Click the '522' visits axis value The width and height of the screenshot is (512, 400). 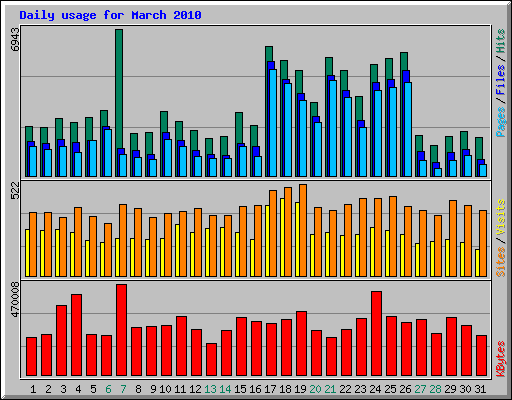(15, 191)
